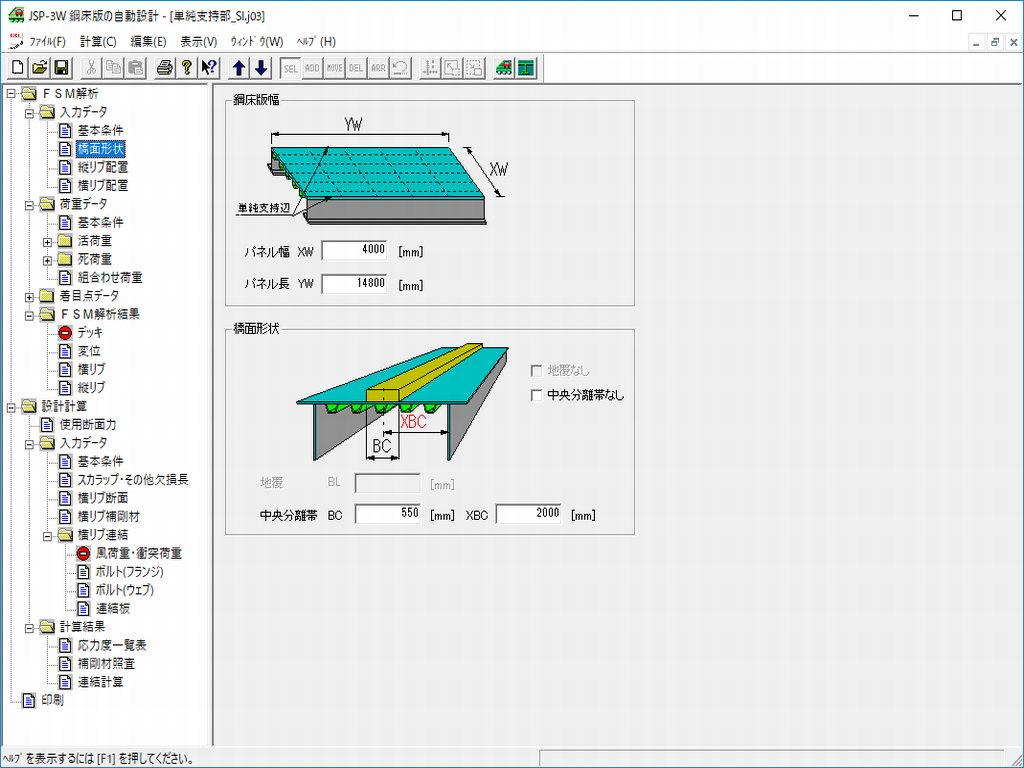Click the Open folder toolbar icon
Screen dimensions: 1024x768
40,68
